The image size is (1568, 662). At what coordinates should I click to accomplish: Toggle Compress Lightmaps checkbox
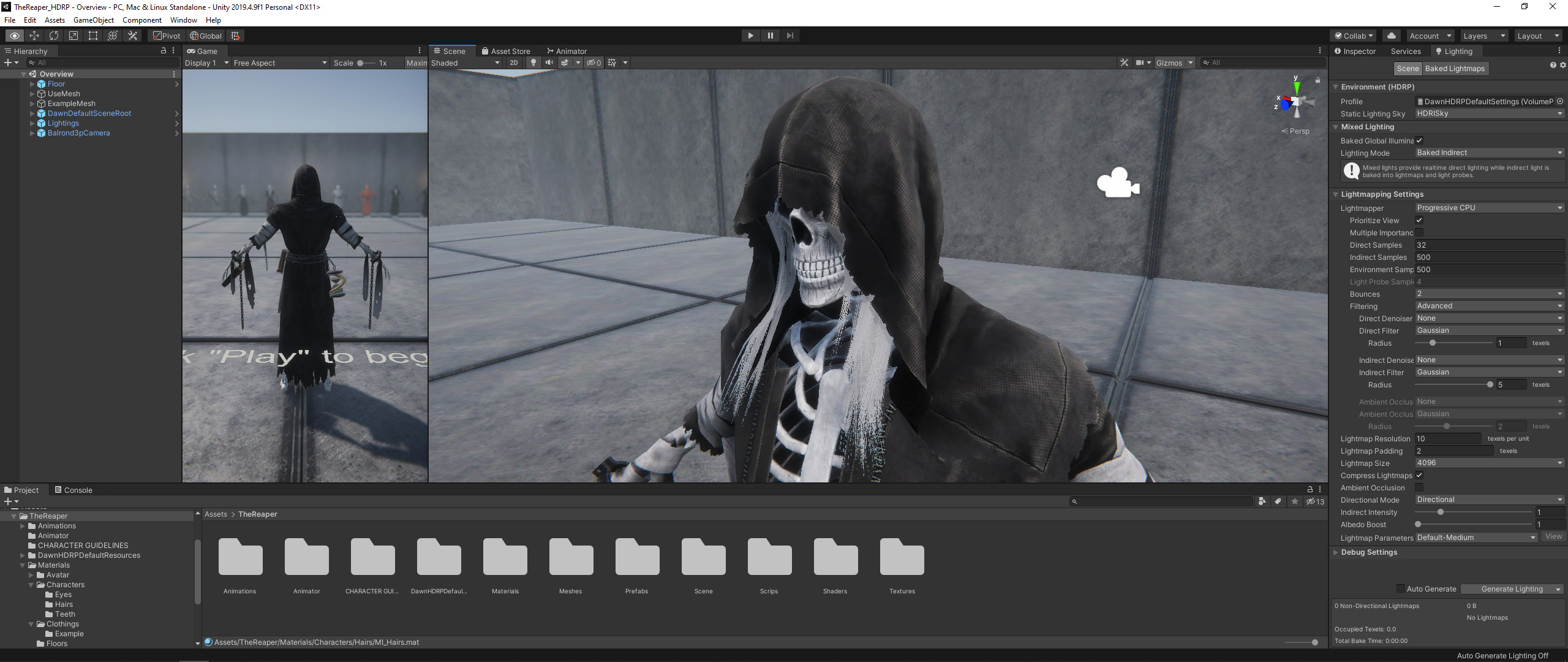1419,475
